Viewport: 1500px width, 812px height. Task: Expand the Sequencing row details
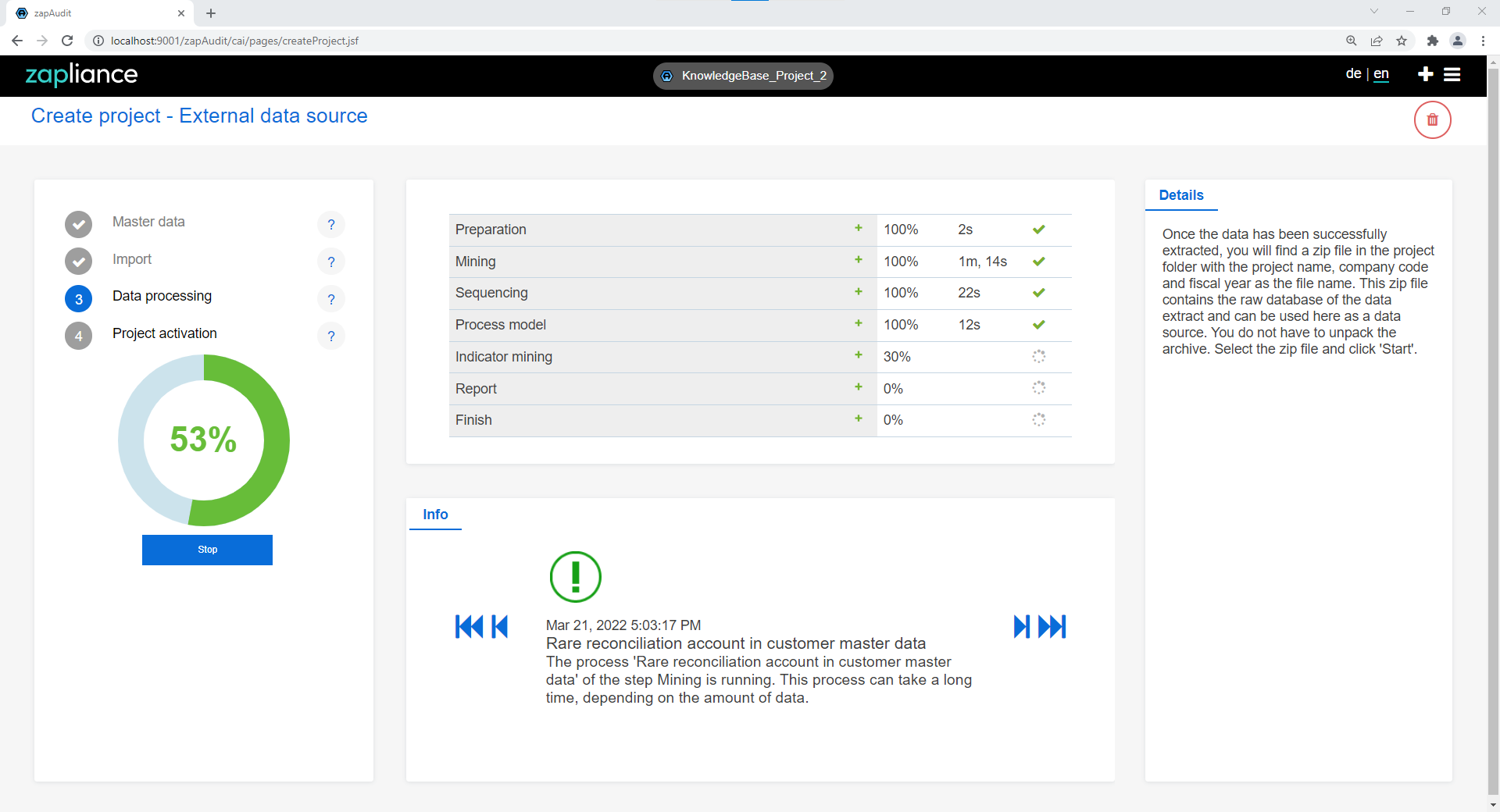tap(859, 291)
